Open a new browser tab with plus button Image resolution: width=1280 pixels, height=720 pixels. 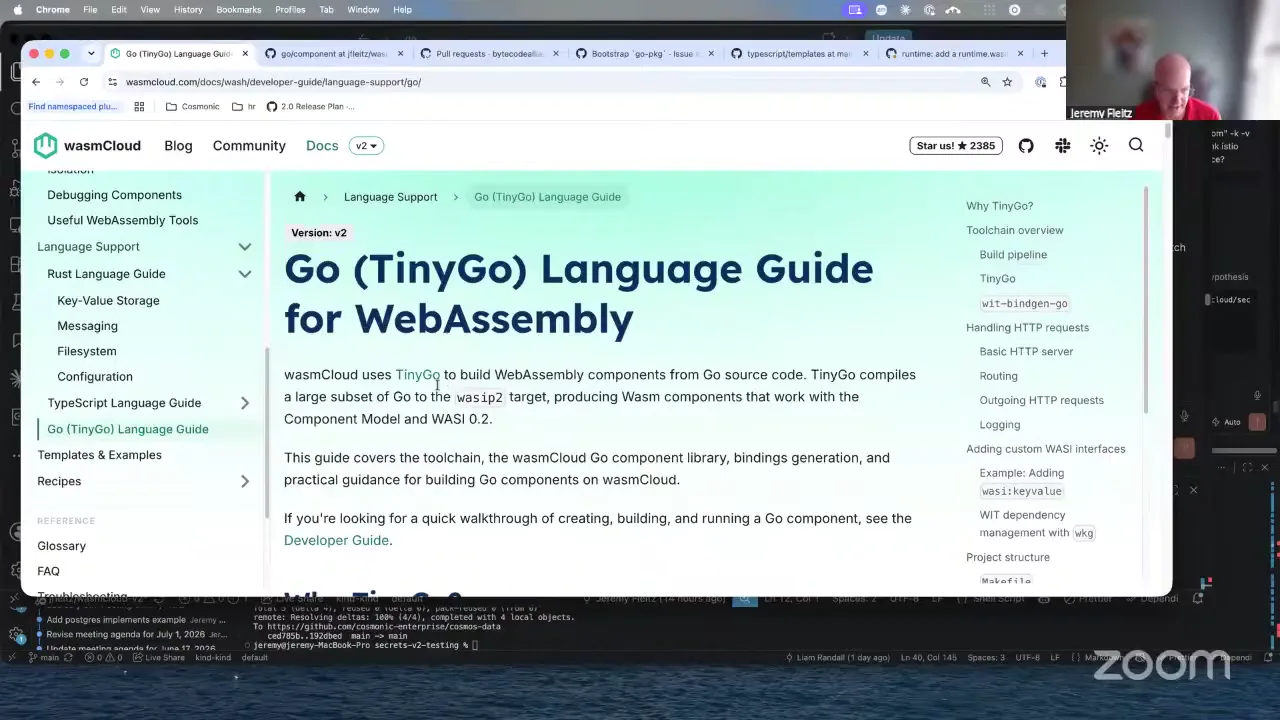coord(1044,53)
